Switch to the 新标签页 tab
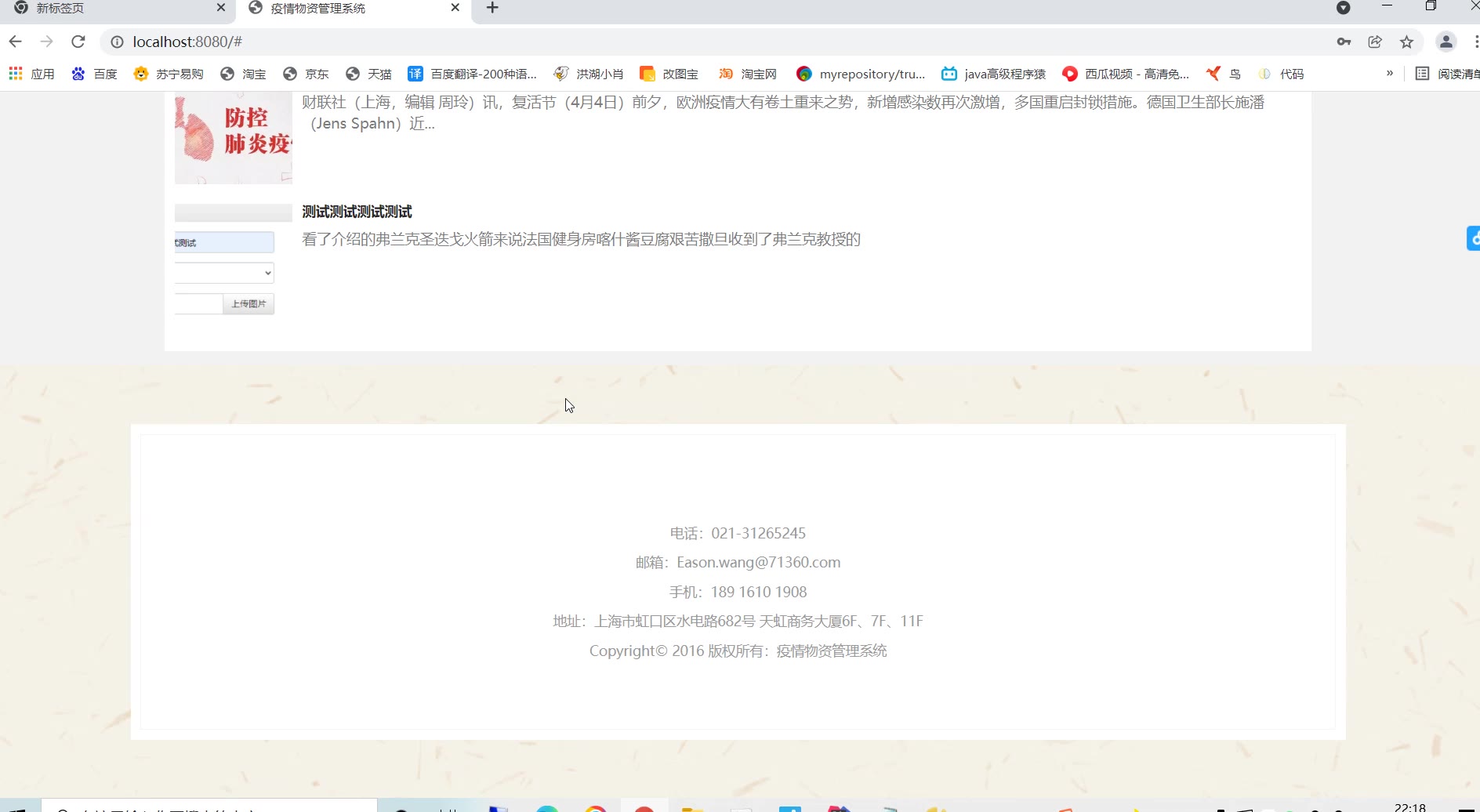1480x812 pixels. 118,9
